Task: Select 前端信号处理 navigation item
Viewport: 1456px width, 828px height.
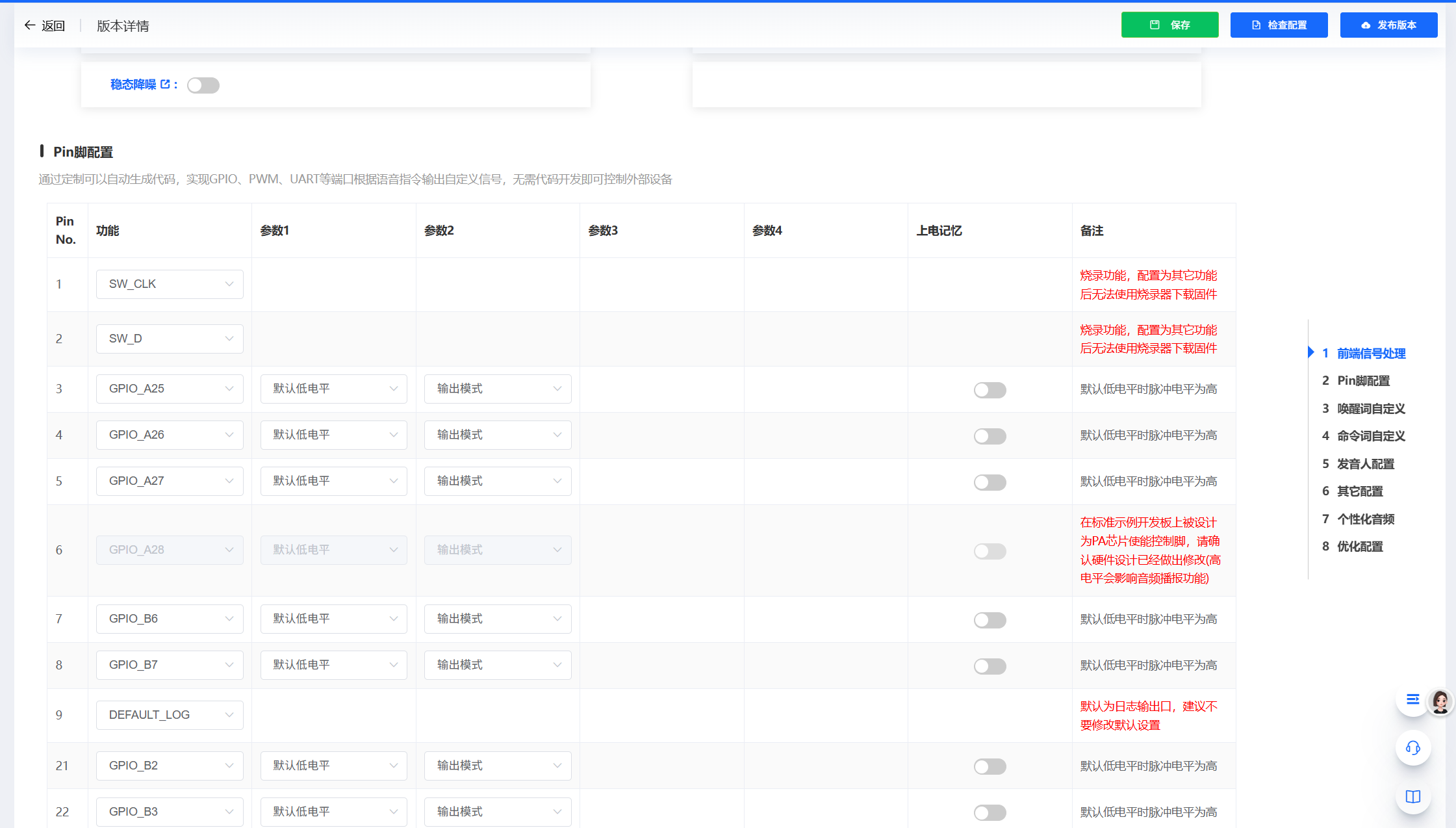Action: 1371,354
